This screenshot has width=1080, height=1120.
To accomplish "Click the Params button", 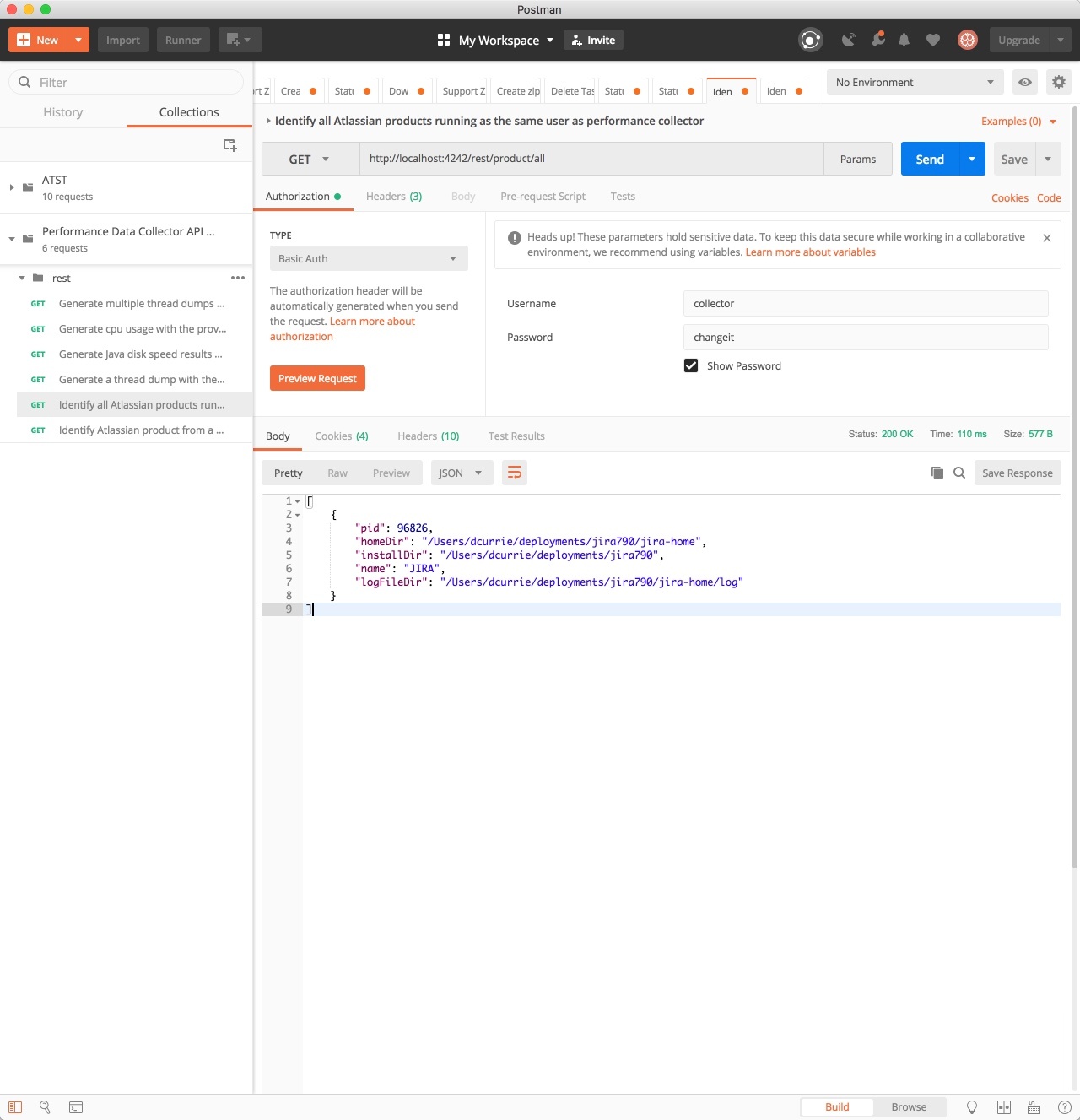I will (x=858, y=159).
